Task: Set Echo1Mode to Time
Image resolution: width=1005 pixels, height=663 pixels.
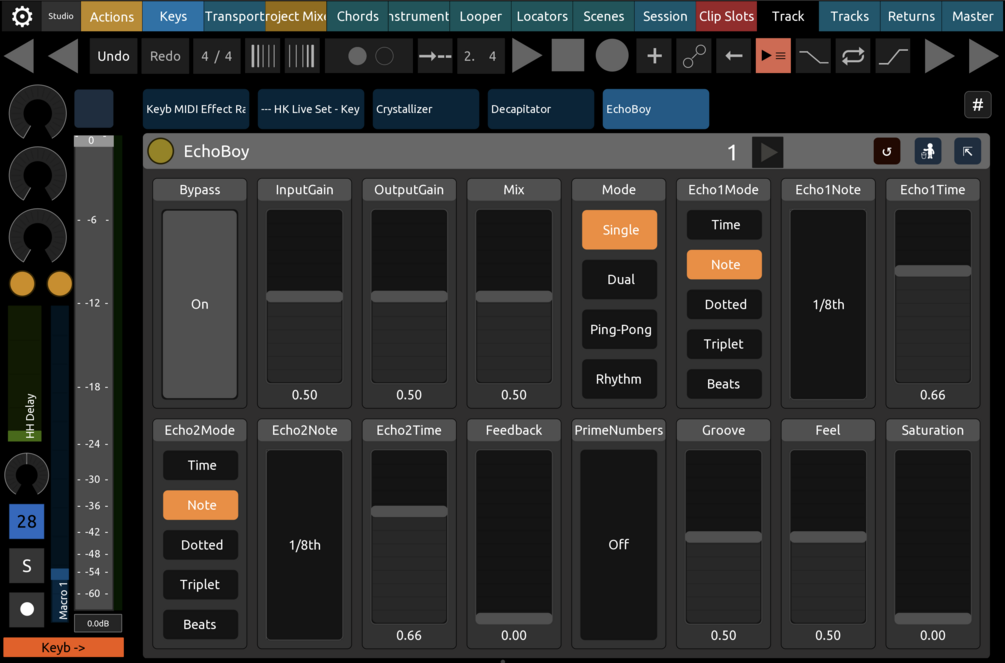Action: tap(724, 224)
